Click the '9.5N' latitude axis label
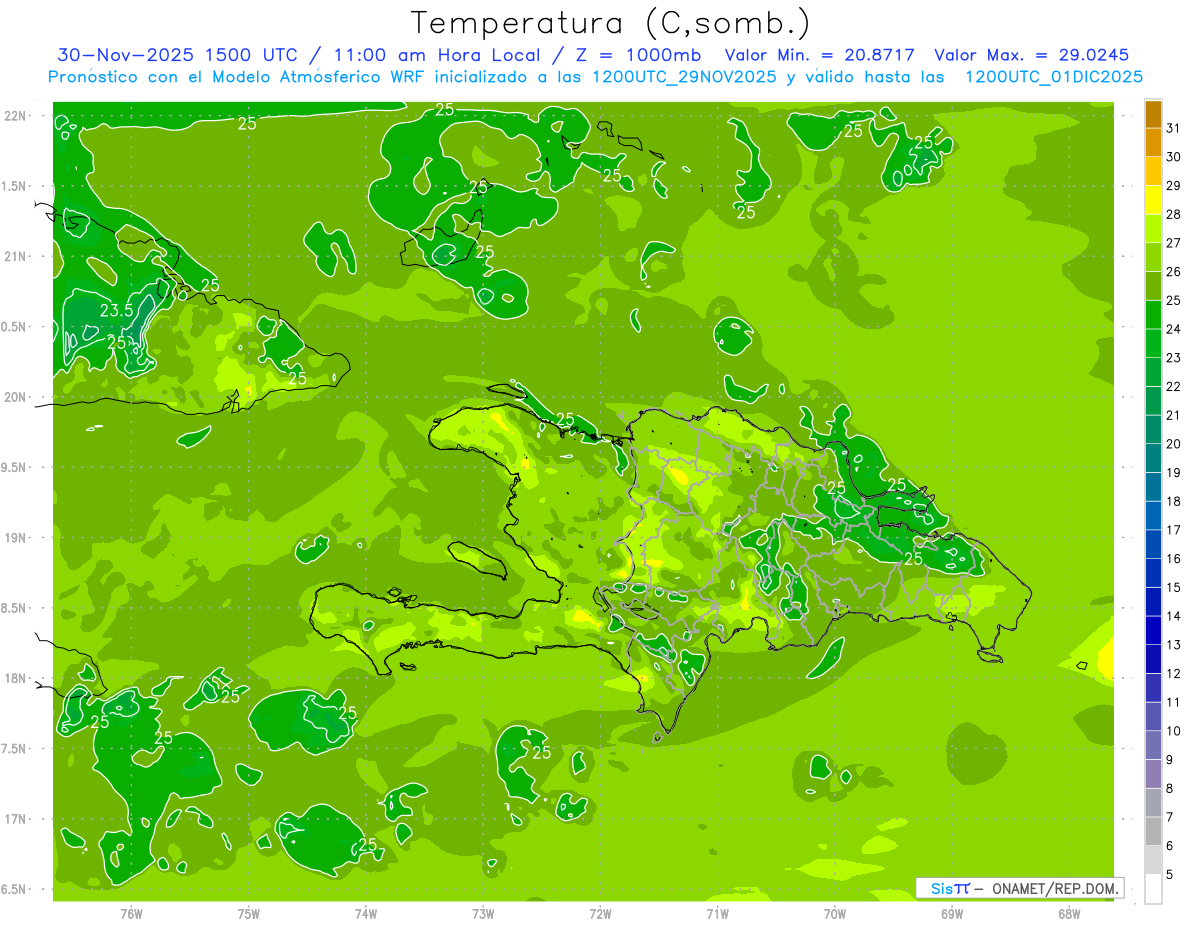1200x927 pixels. (x=15, y=467)
